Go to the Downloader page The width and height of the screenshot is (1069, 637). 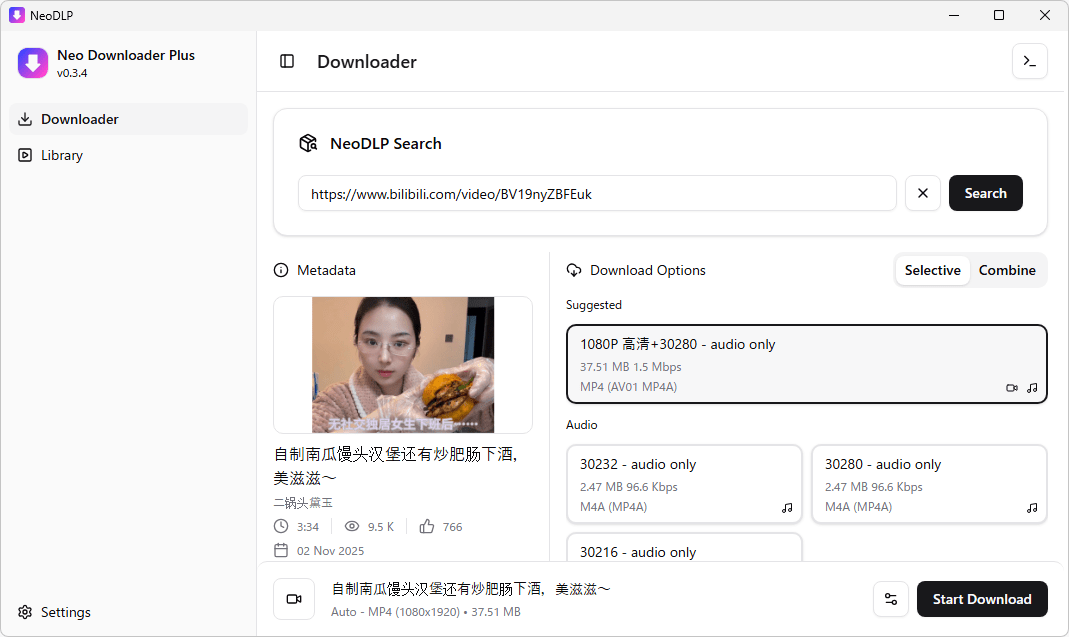pos(80,119)
